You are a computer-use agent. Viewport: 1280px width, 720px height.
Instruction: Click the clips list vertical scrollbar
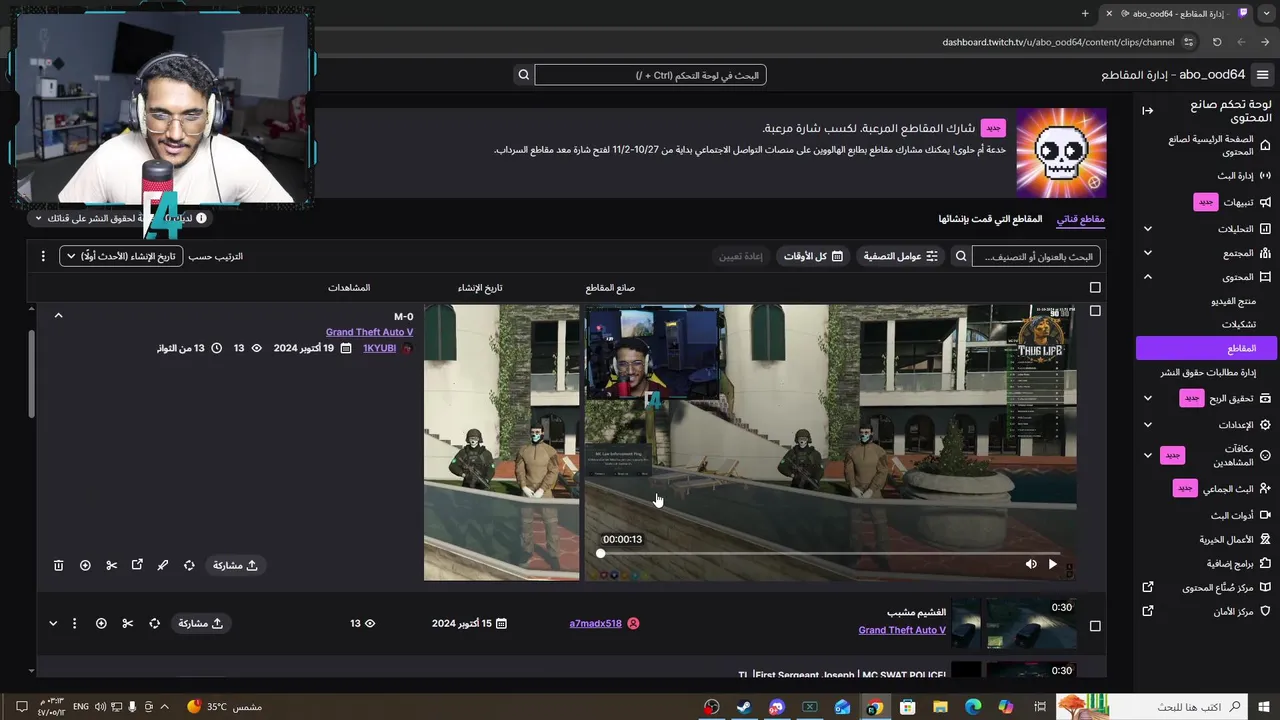[x=31, y=375]
